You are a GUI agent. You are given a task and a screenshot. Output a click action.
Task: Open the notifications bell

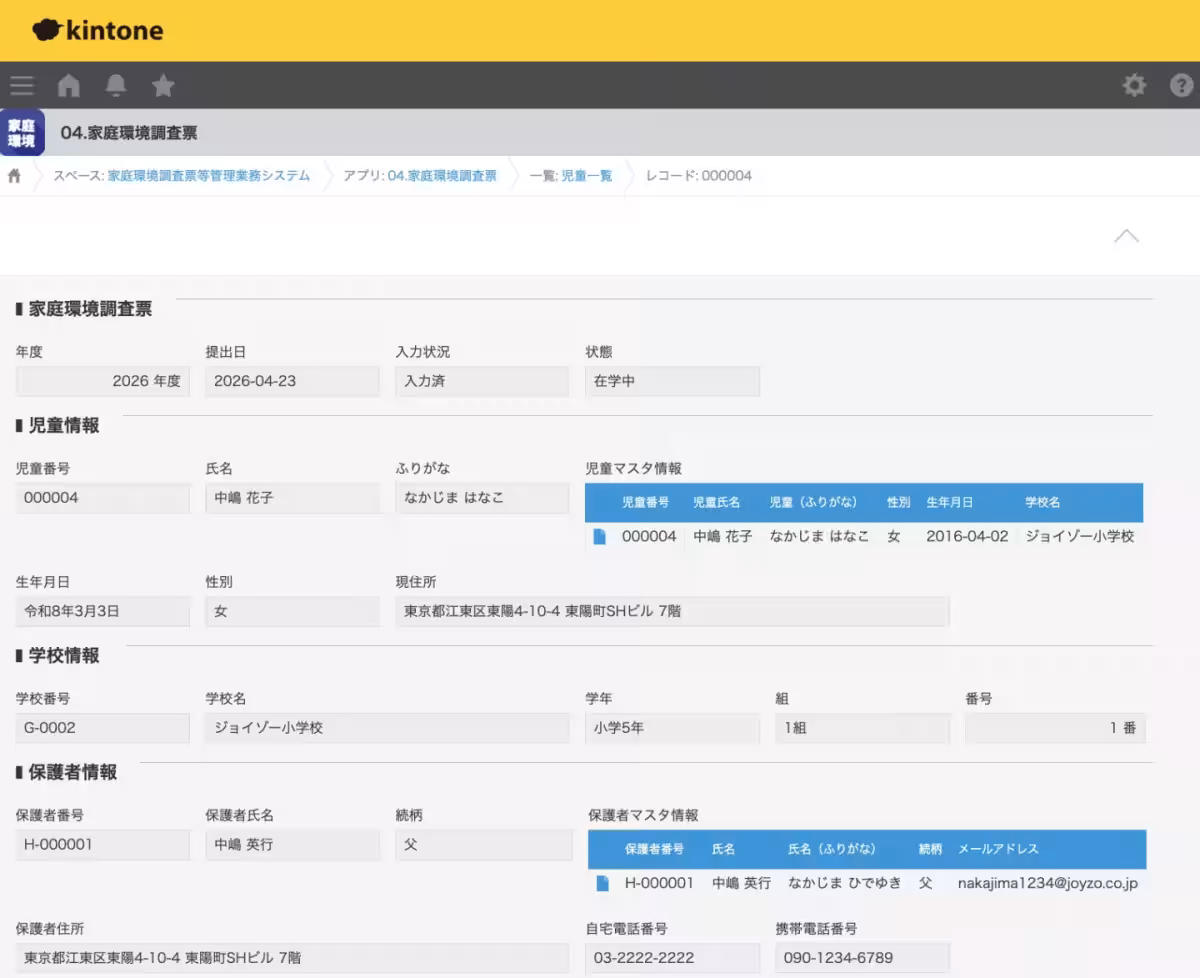coord(116,86)
